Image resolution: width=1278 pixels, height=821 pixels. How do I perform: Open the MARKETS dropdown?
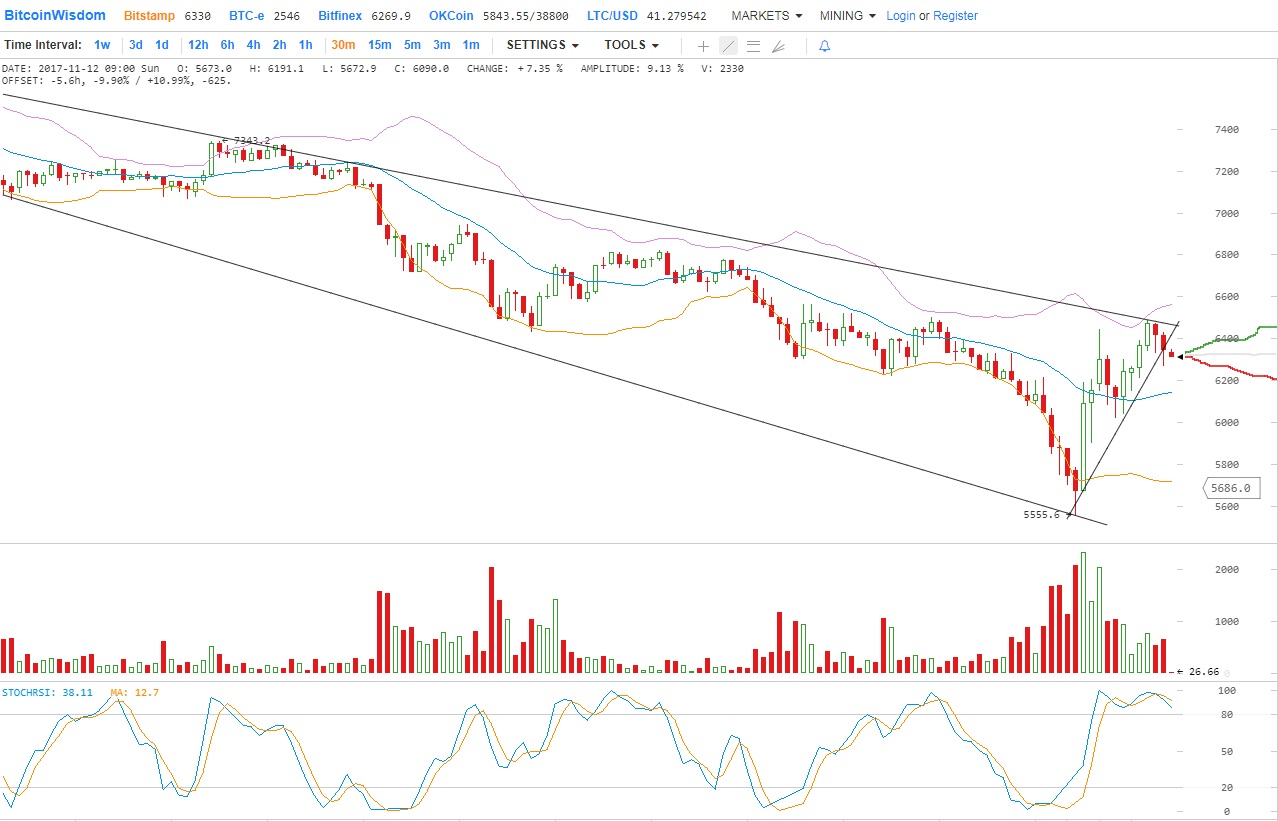pyautogui.click(x=766, y=16)
